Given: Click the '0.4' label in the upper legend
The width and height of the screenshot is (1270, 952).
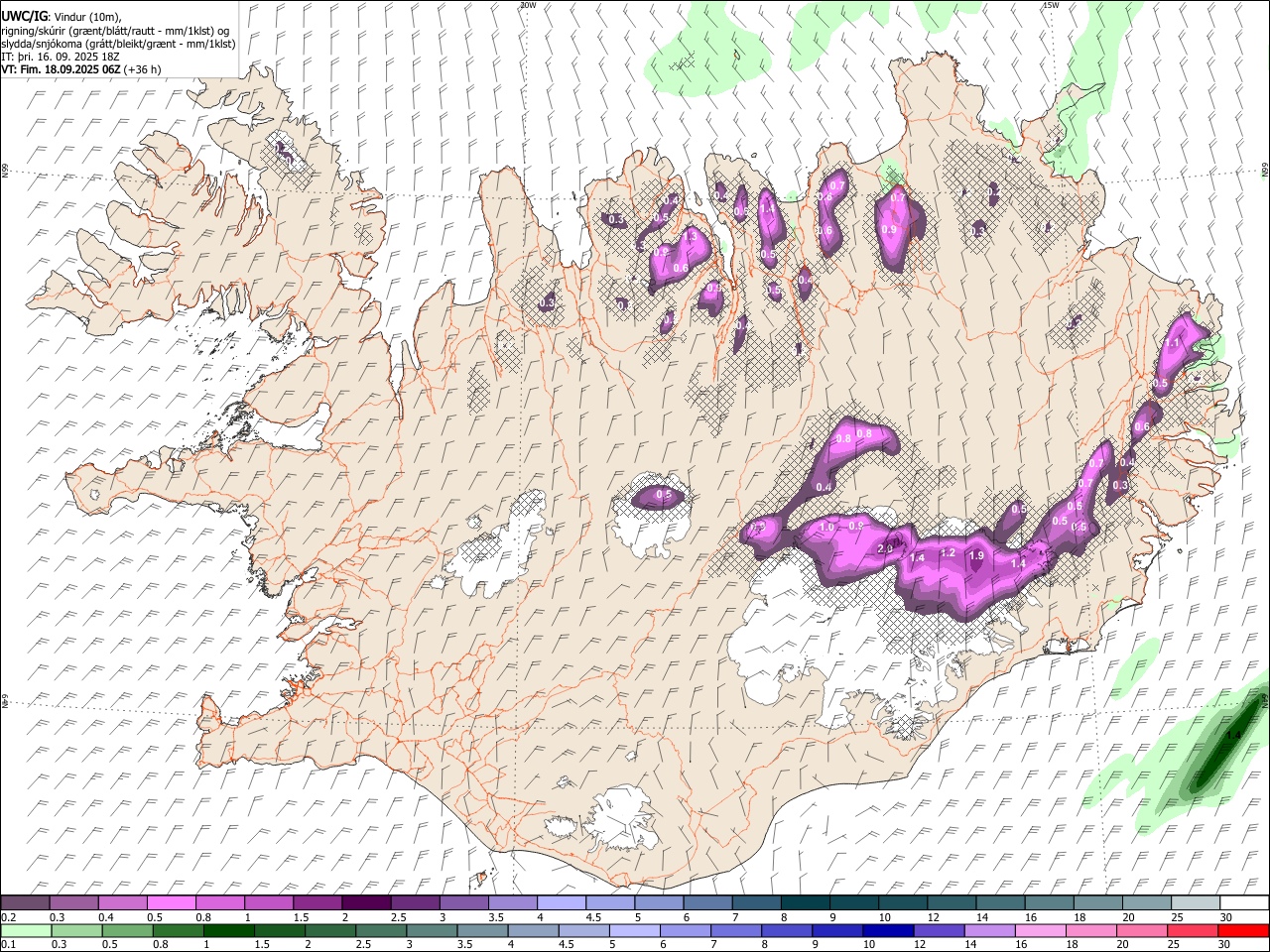Looking at the screenshot, I should 106,917.
